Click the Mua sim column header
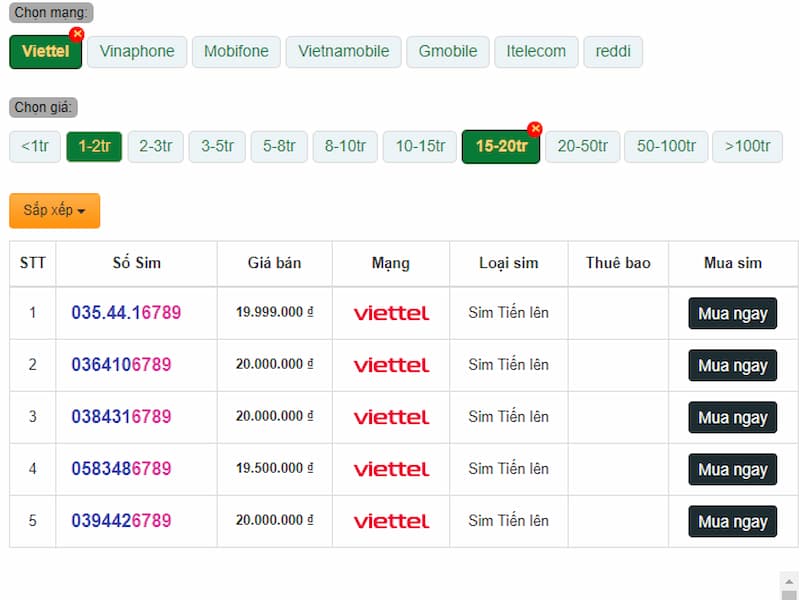Viewport: 800px width, 600px height. (x=733, y=263)
